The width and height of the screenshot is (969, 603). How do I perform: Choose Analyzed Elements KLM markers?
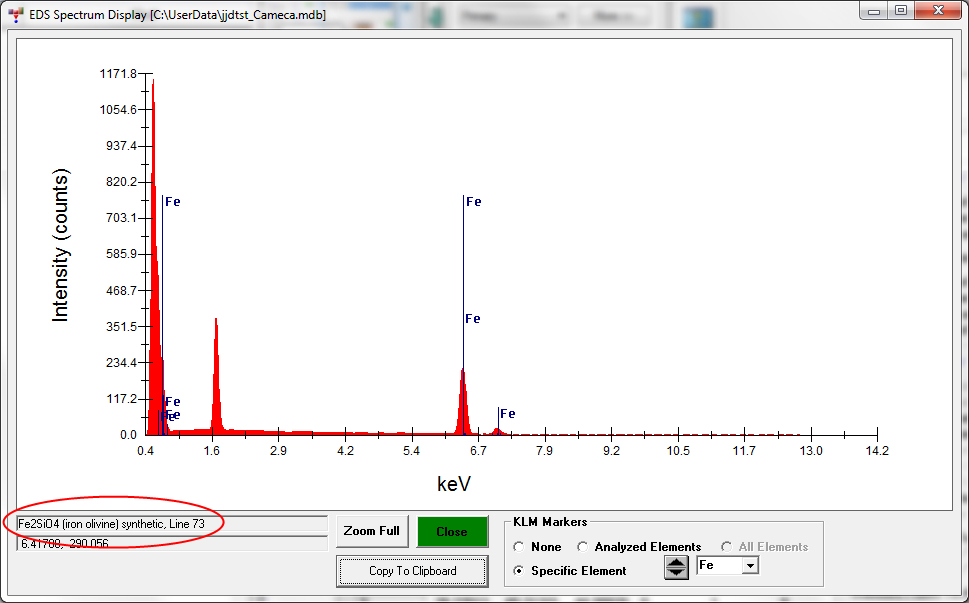tap(583, 547)
